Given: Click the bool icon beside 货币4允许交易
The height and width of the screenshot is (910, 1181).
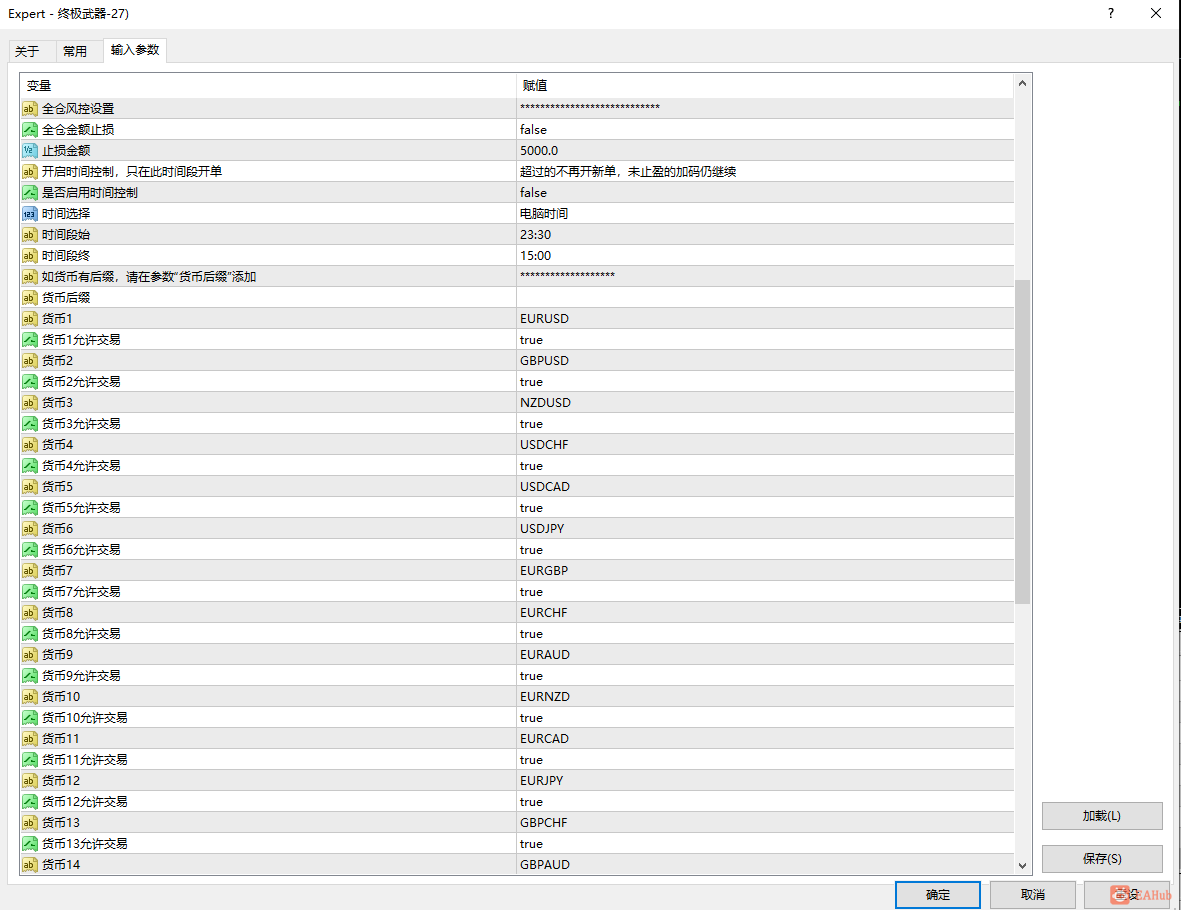Looking at the screenshot, I should tap(29, 466).
